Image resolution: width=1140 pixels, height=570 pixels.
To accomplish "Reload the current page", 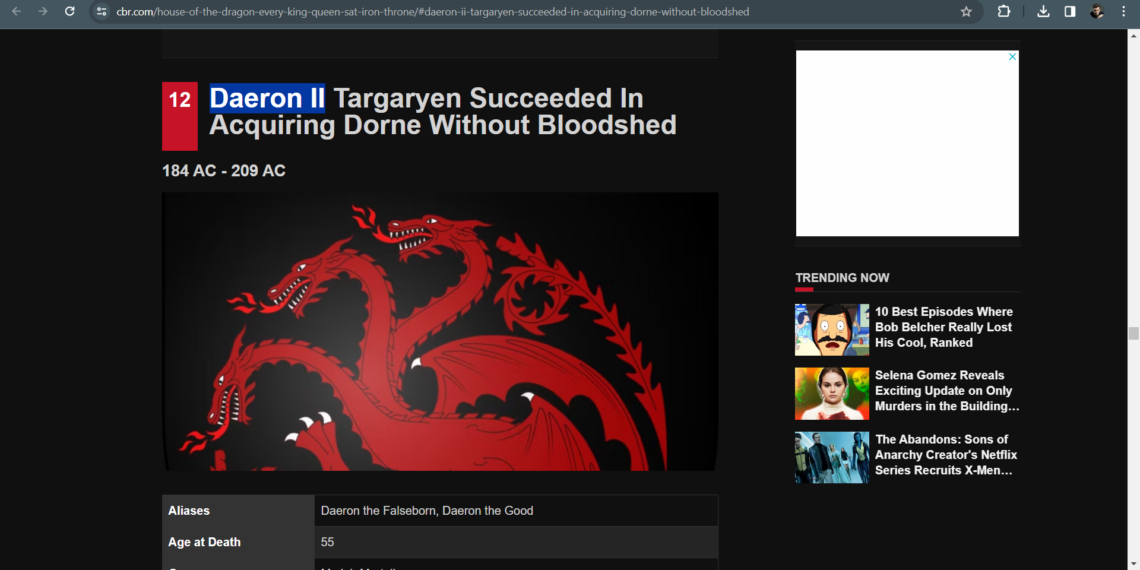I will (70, 12).
